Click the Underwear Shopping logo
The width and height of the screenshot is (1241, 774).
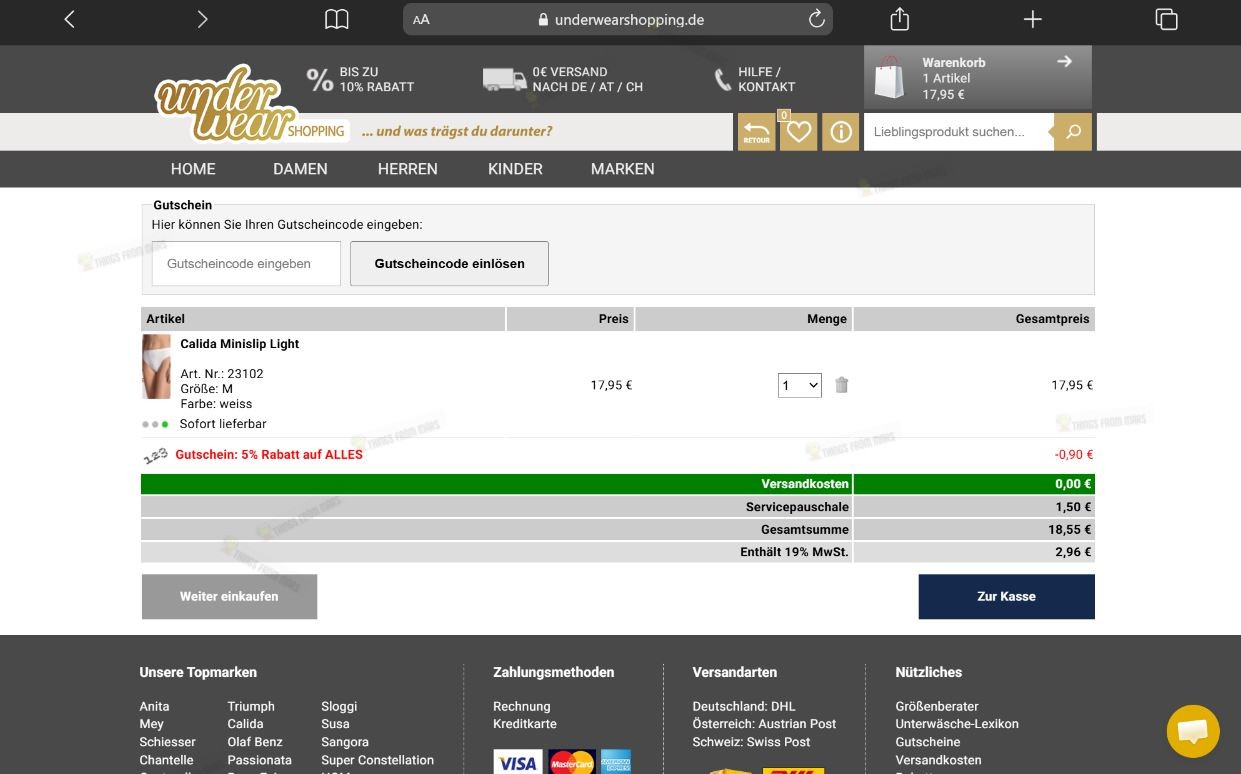click(x=250, y=105)
